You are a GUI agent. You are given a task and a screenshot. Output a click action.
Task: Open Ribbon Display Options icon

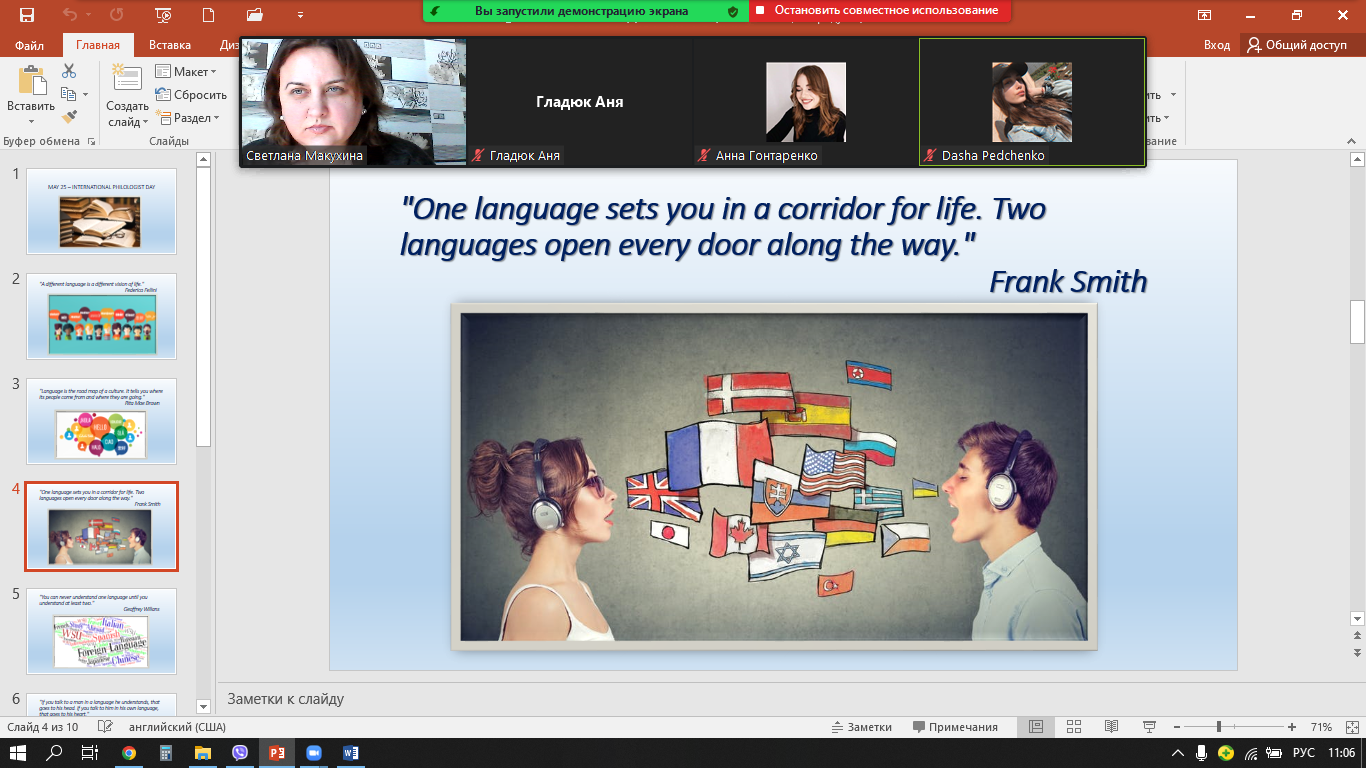(x=1205, y=15)
